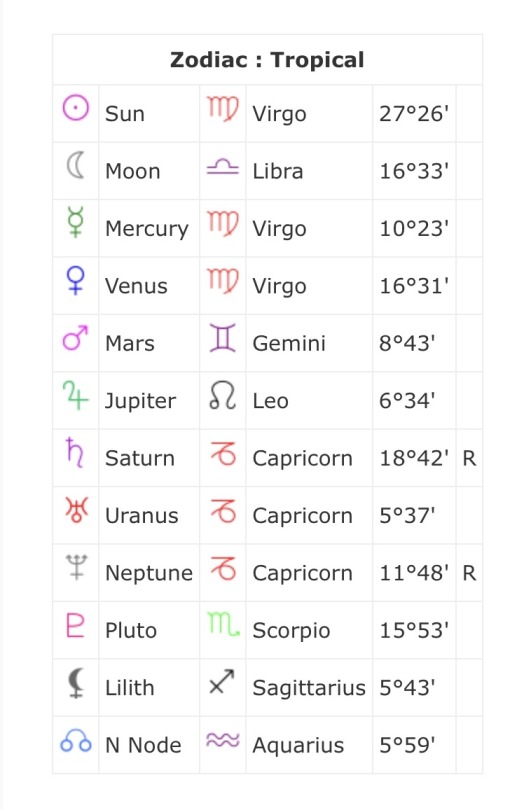
Task: Select the Lilith black moon icon
Action: (76, 682)
